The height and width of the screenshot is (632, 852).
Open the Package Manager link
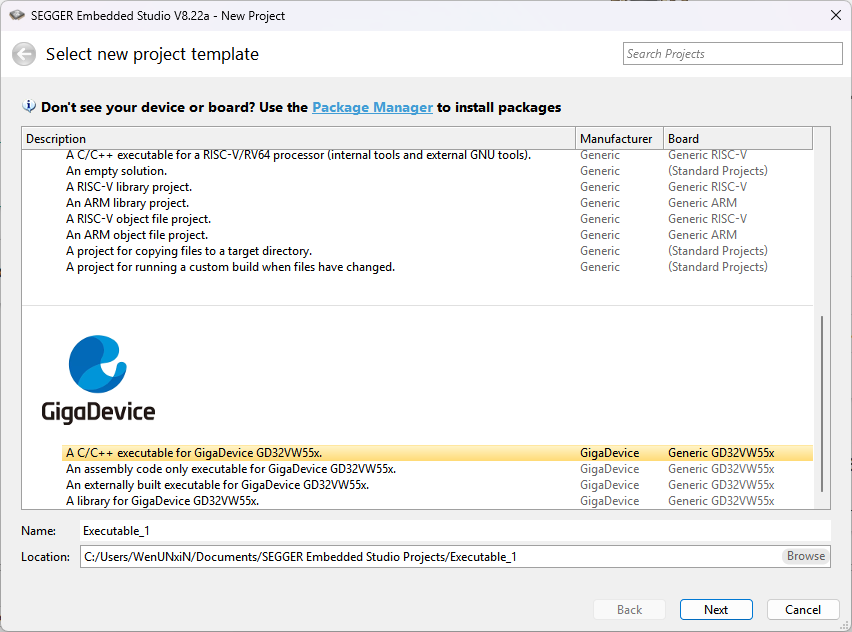[372, 107]
